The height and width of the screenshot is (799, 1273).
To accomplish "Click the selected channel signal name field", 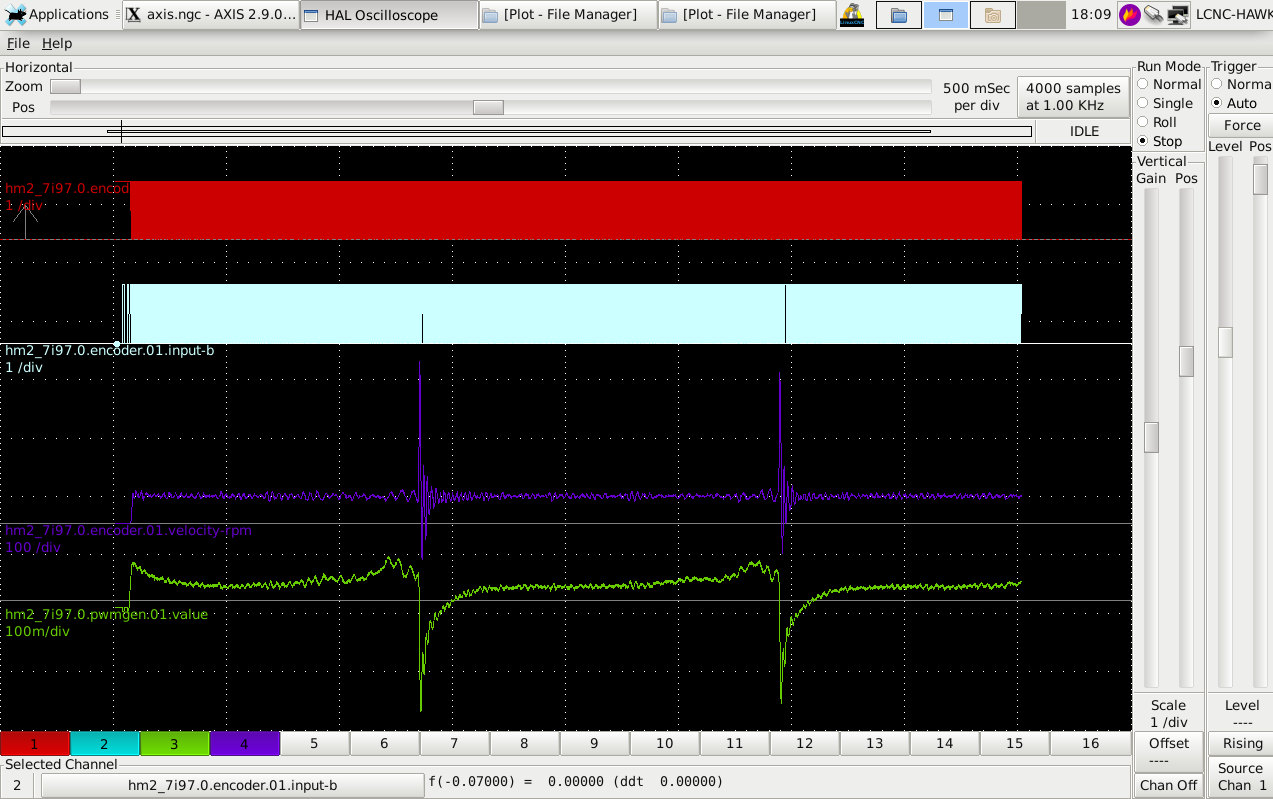I will click(x=232, y=785).
